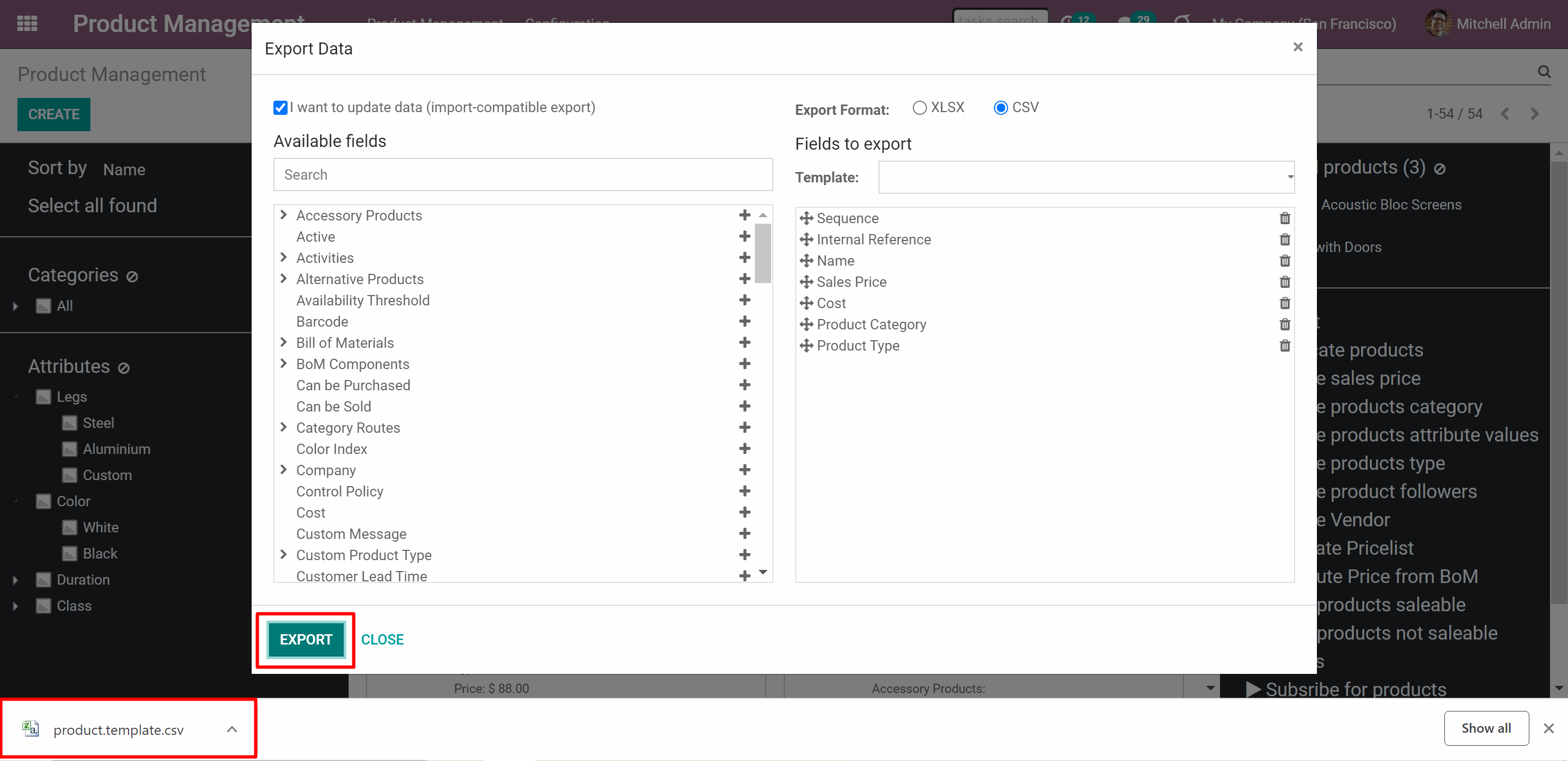
Task: Click Subsribe for products action
Action: pos(1345,689)
